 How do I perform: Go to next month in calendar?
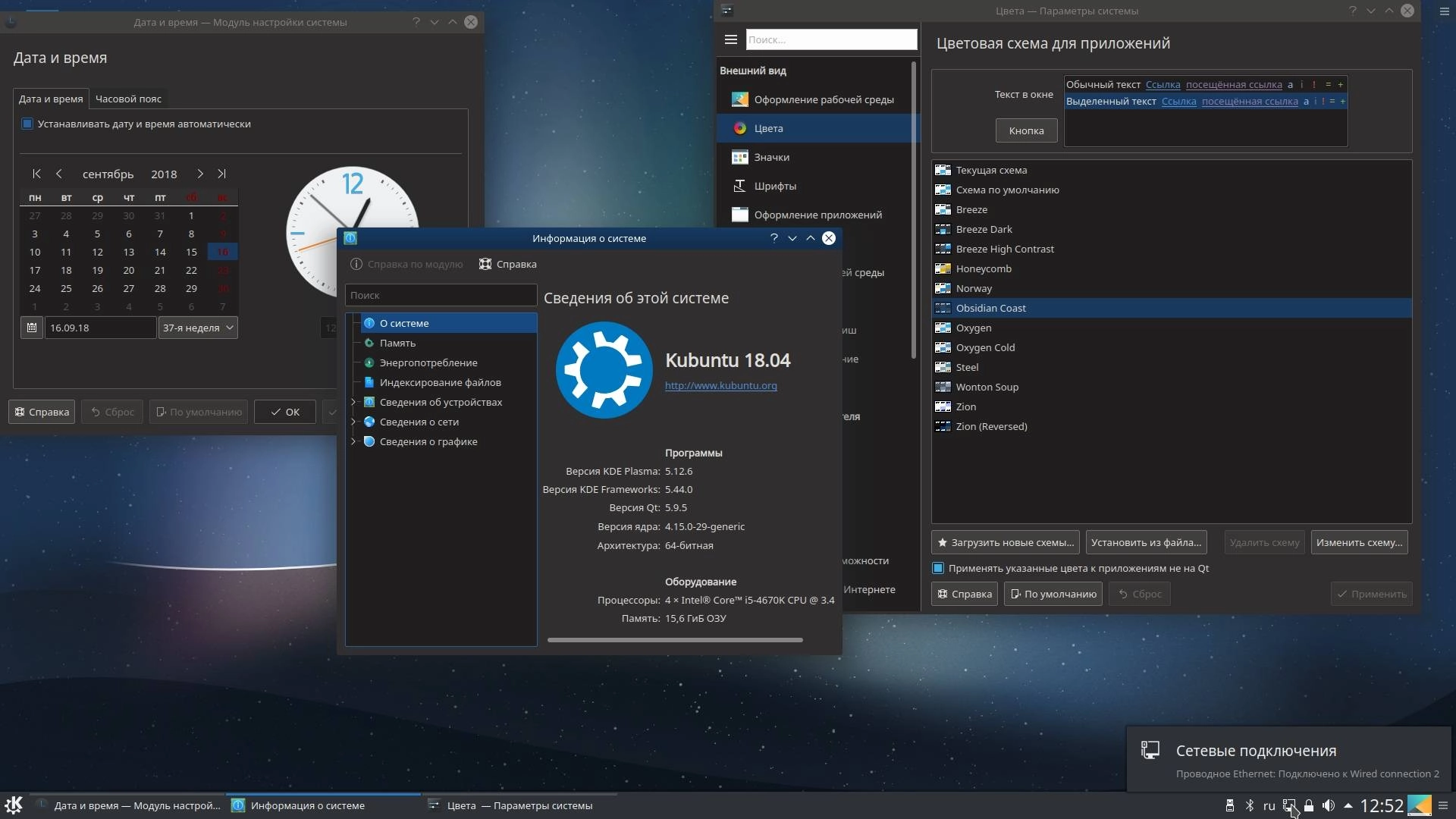[x=199, y=174]
